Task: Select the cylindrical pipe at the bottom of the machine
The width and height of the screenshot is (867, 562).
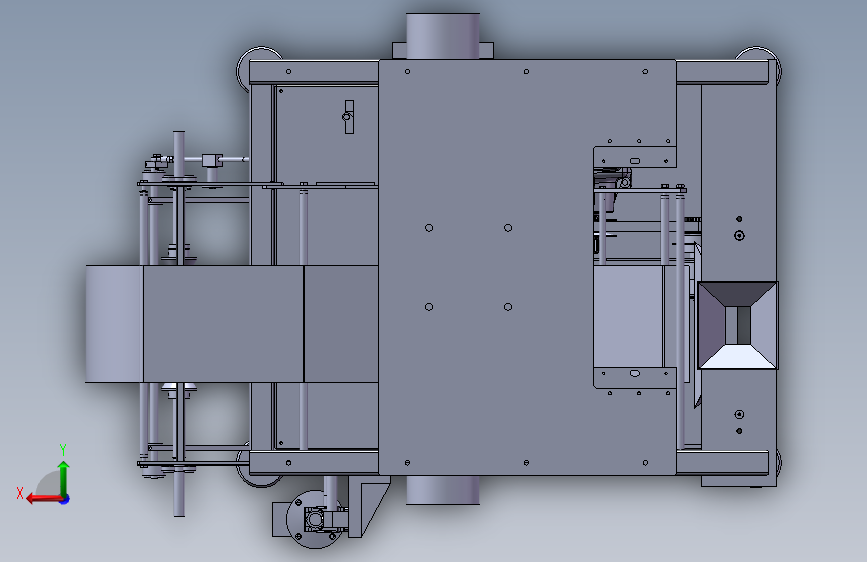Action: [x=443, y=490]
